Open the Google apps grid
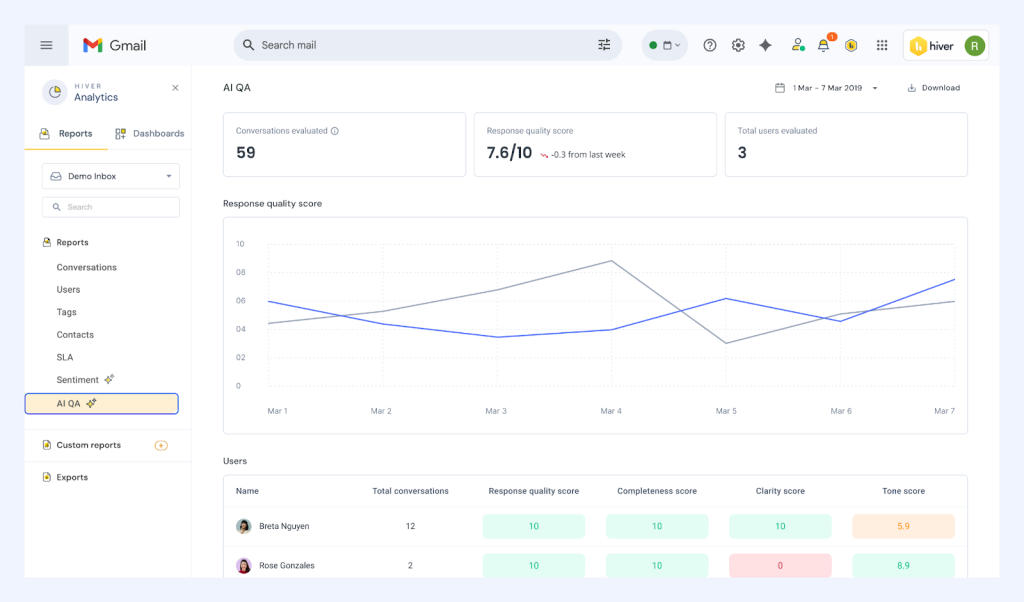 [882, 45]
